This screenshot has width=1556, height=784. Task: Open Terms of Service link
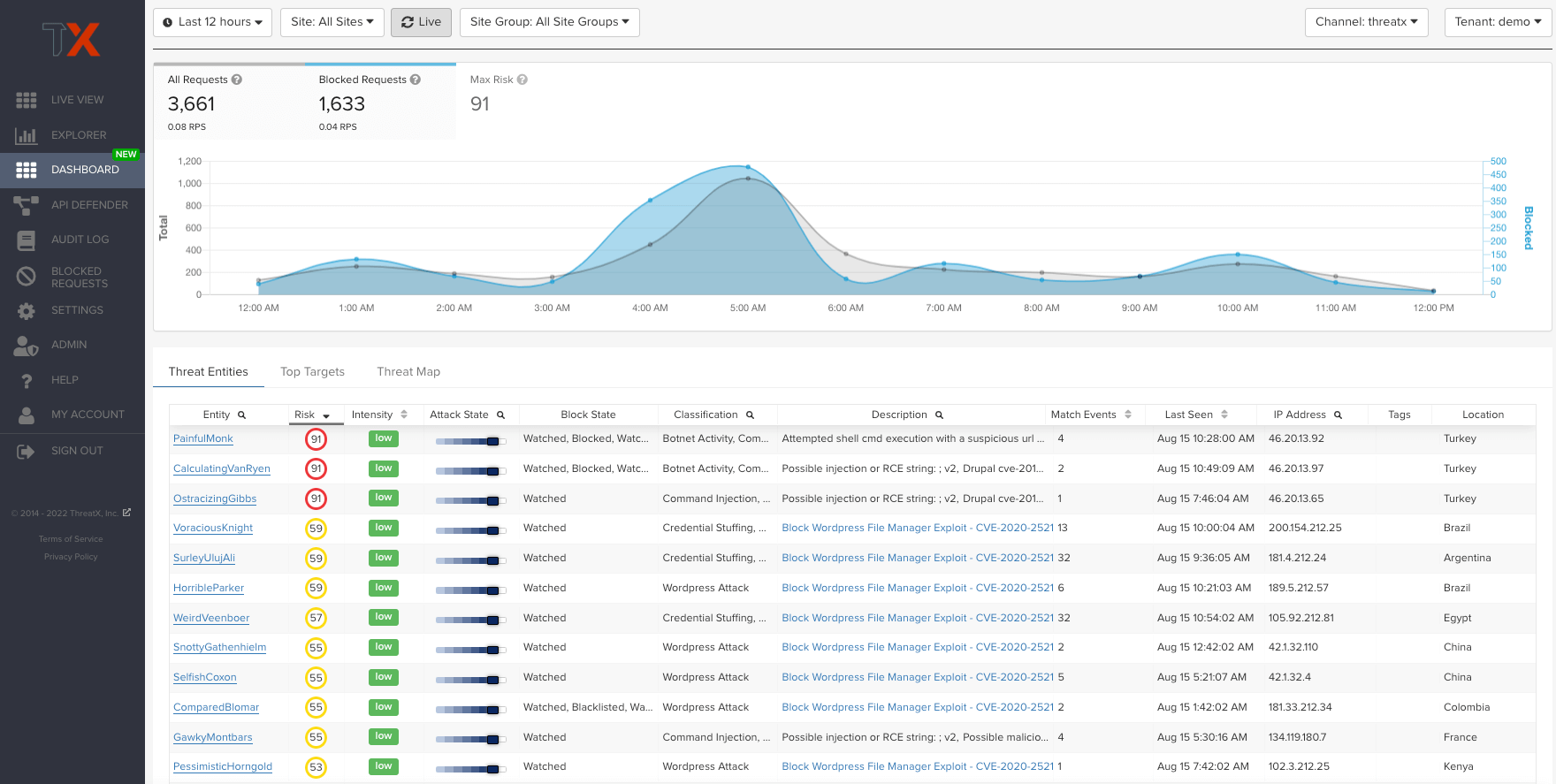pos(71,539)
